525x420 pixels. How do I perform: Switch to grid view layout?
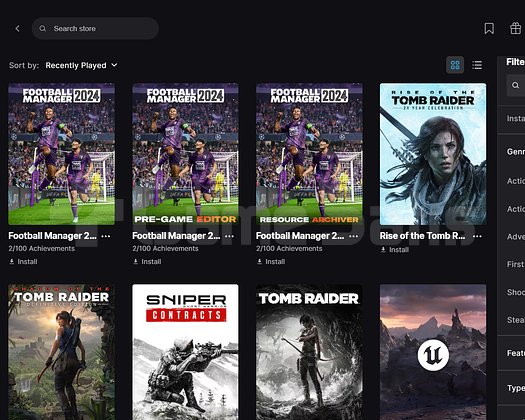point(455,65)
